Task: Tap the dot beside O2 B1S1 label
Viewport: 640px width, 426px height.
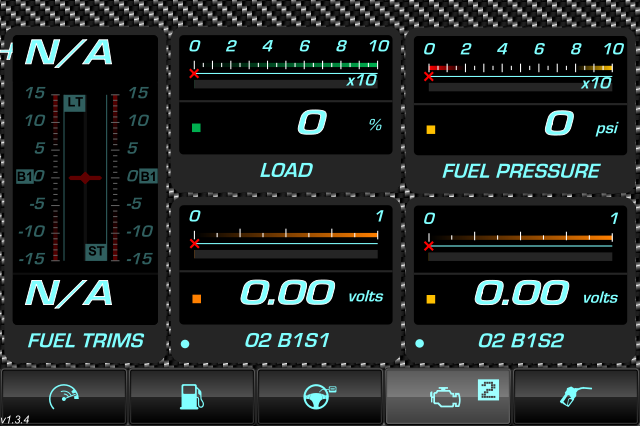Action: point(185,344)
